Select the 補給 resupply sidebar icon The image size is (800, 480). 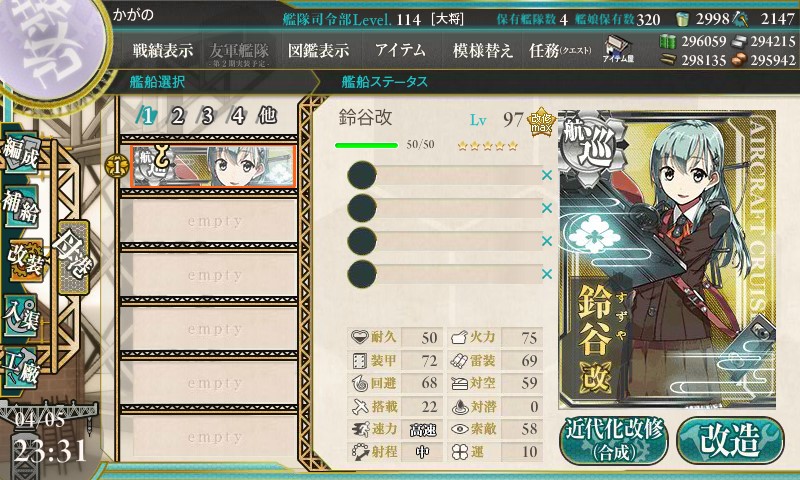[21, 206]
